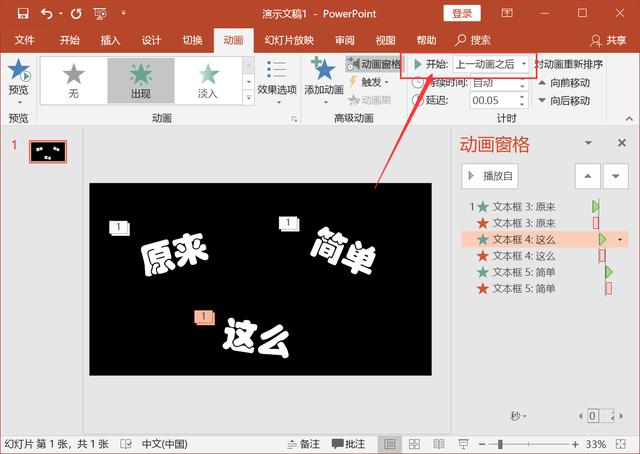Screen dimensions: 640x454
Task: Switch to the 帮助 tab
Action: point(426,40)
